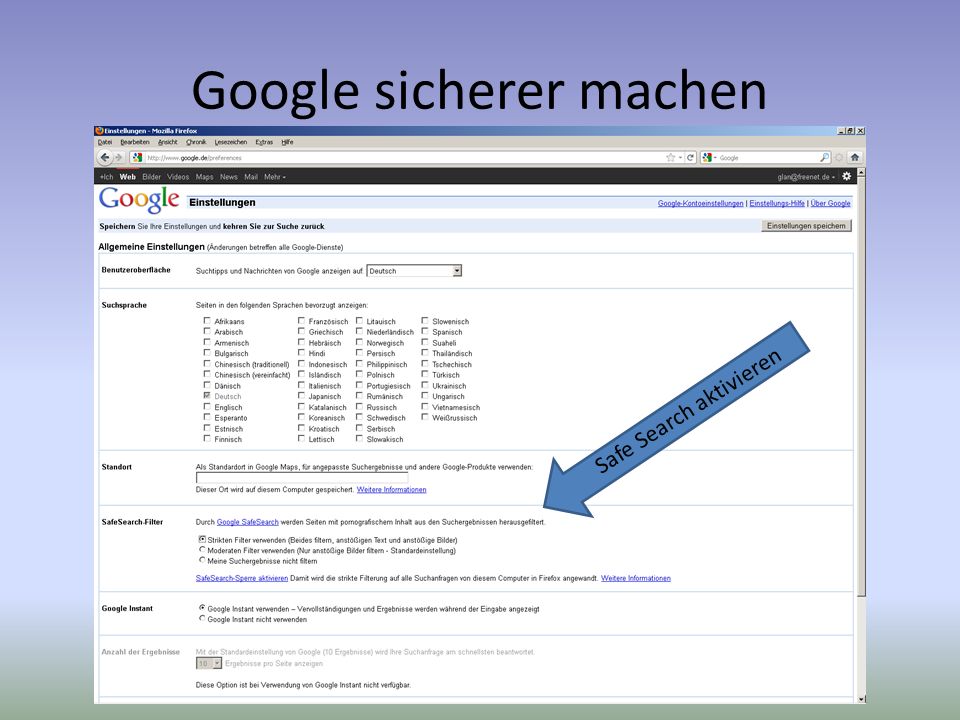Viewport: 960px width, 720px height.
Task: Open the Lesezeichen menu
Action: [x=231, y=142]
